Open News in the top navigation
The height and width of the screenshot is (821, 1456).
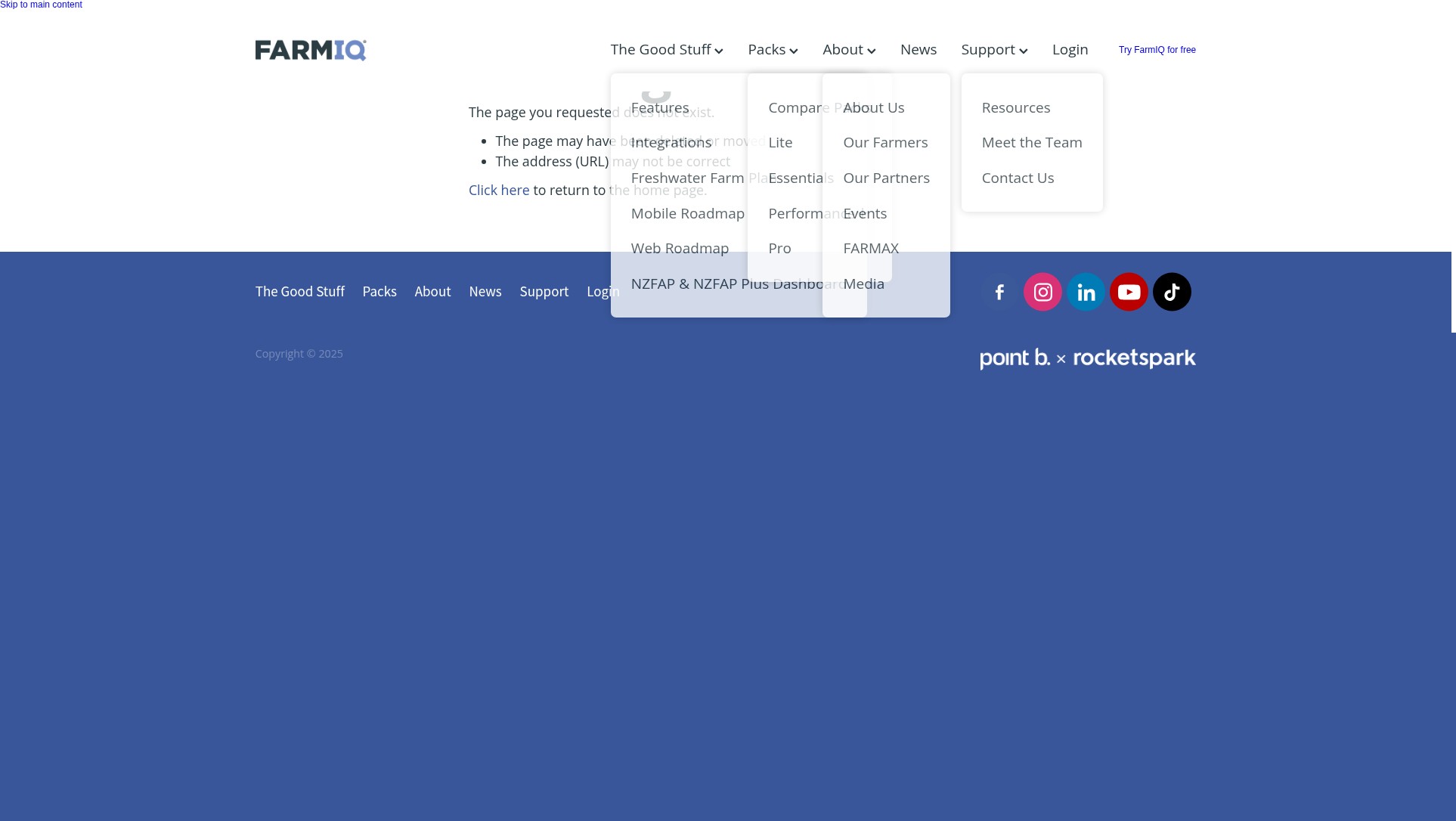coord(918,49)
